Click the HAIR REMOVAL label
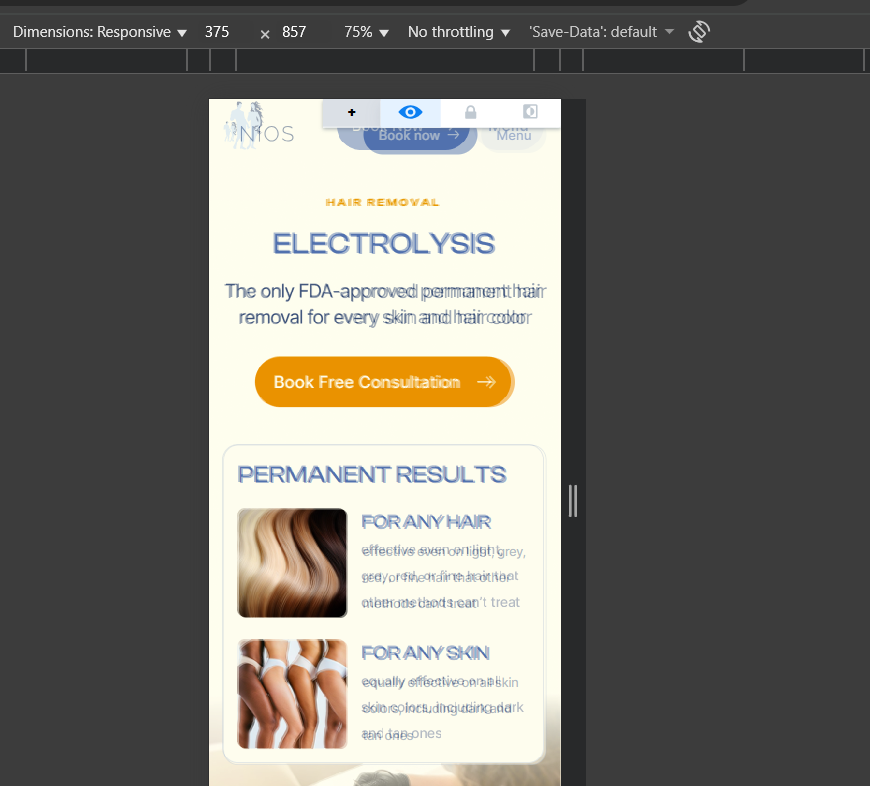Screen dimensions: 870x786 click(x=382, y=202)
